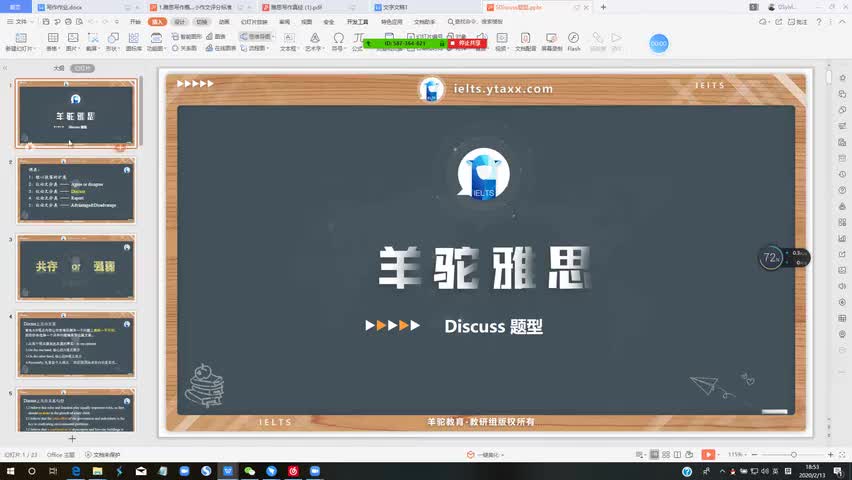The width and height of the screenshot is (852, 480).
Task: Collapse the ribbon with the up chevron
Action: point(842,22)
